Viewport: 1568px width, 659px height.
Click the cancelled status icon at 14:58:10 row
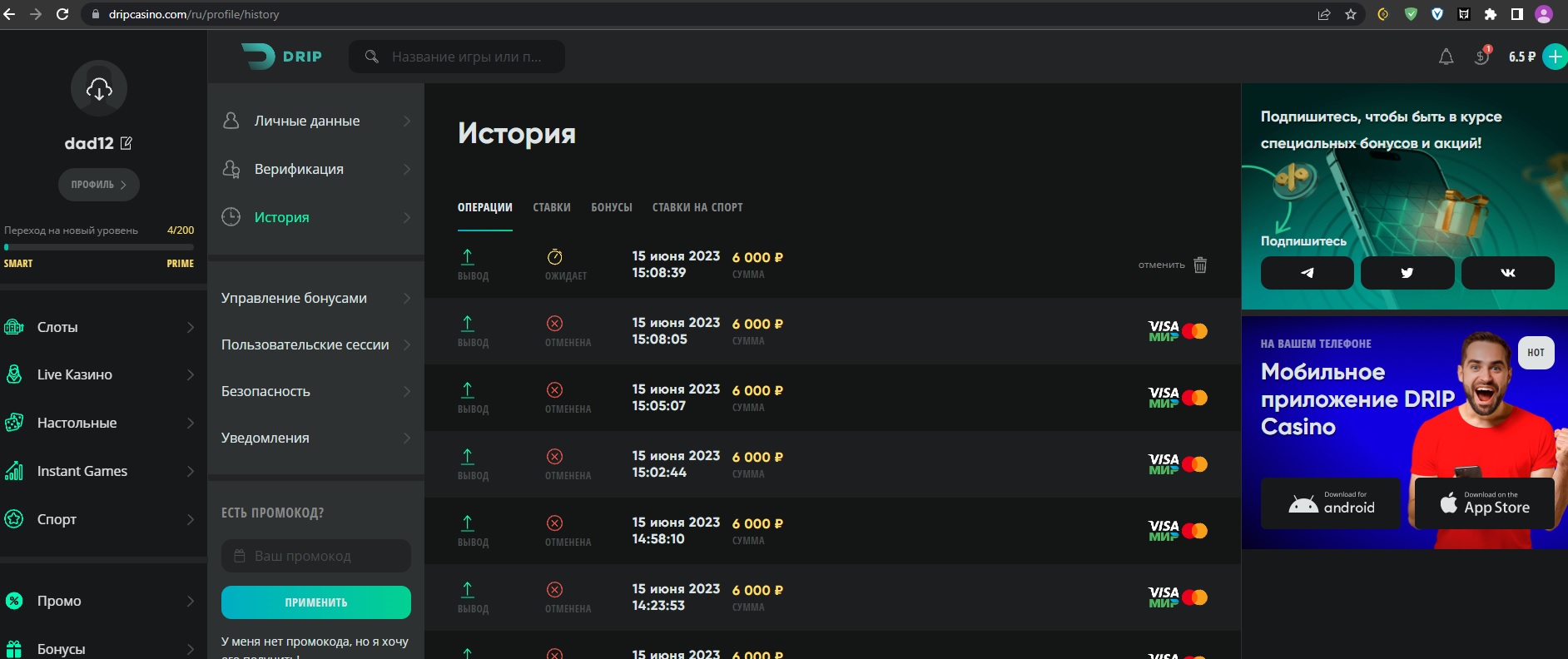point(554,523)
